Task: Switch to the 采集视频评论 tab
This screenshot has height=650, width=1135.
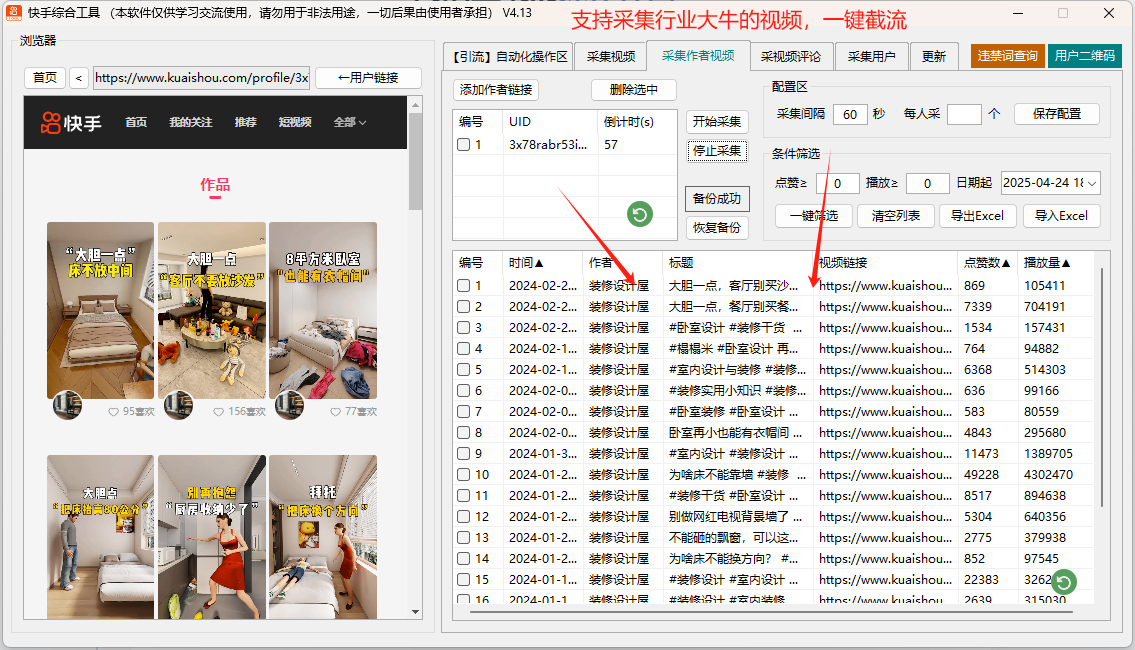Action: tap(790, 57)
